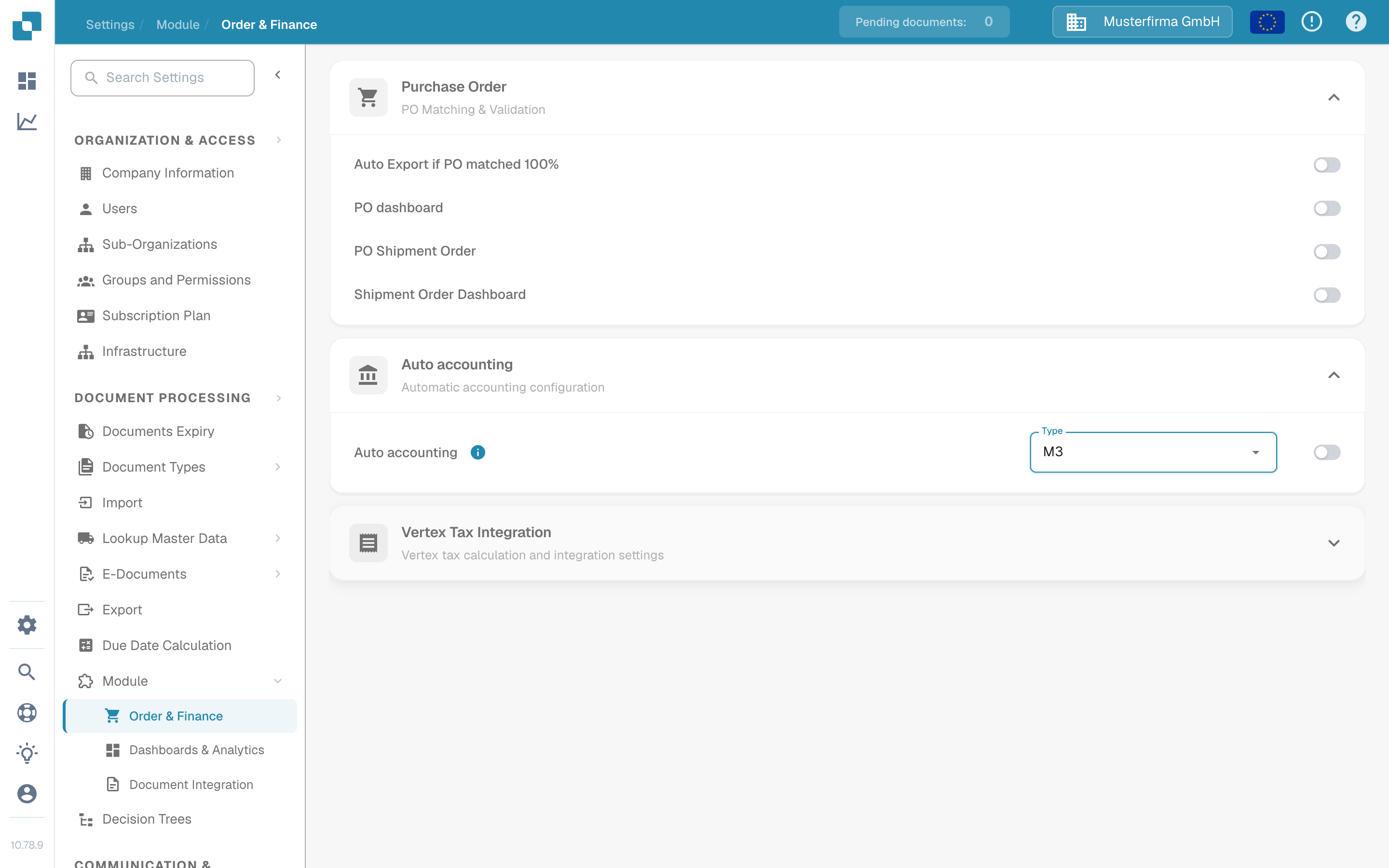Open the lightbulb ideas icon
Screen dimensions: 1389x868
click(27, 753)
